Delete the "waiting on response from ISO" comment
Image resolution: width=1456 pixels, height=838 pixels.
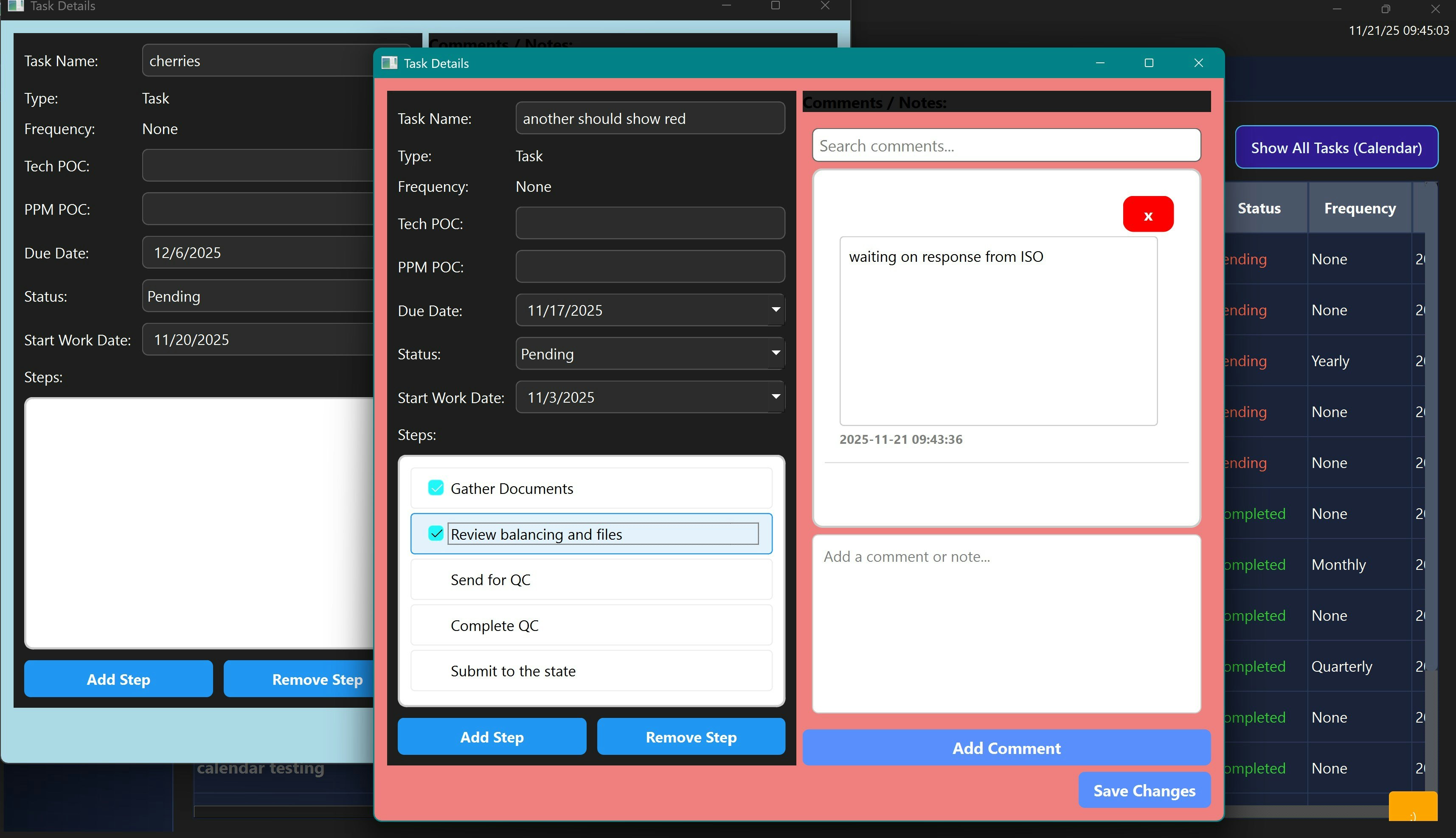pos(1147,213)
